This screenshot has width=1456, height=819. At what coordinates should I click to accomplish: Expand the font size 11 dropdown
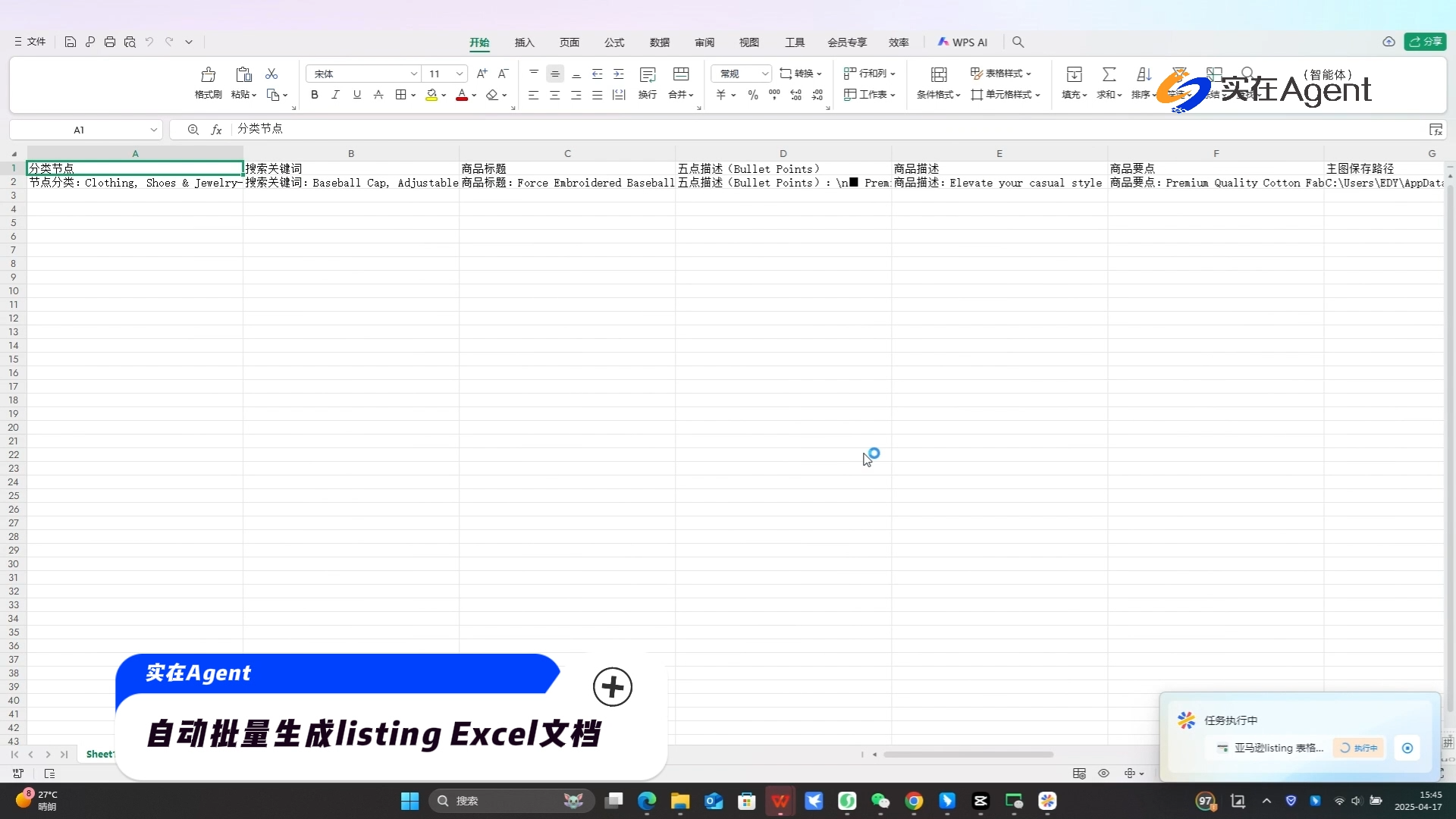[x=460, y=74]
